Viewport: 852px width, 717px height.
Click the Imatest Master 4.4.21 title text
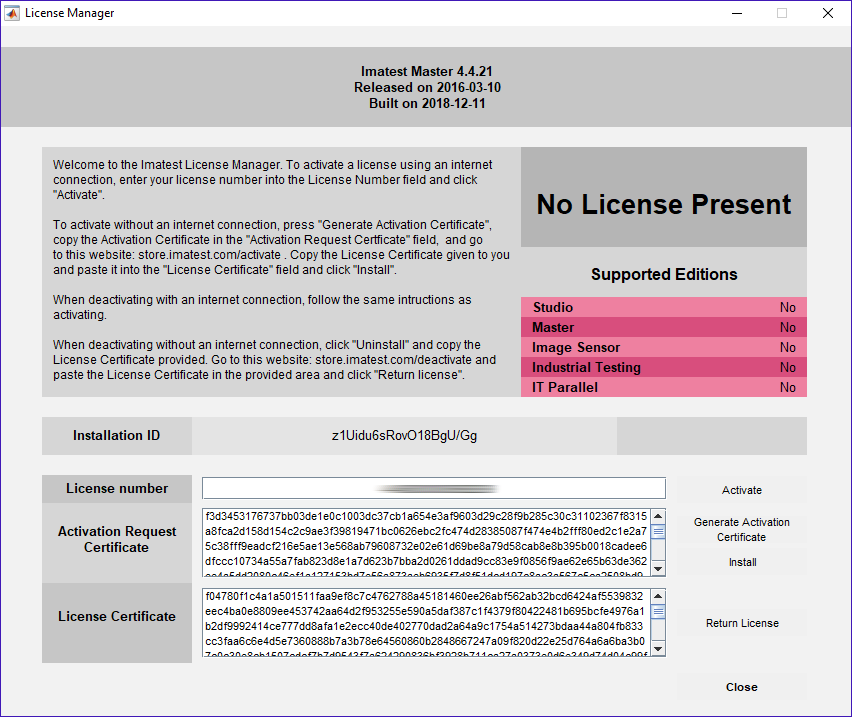point(427,72)
